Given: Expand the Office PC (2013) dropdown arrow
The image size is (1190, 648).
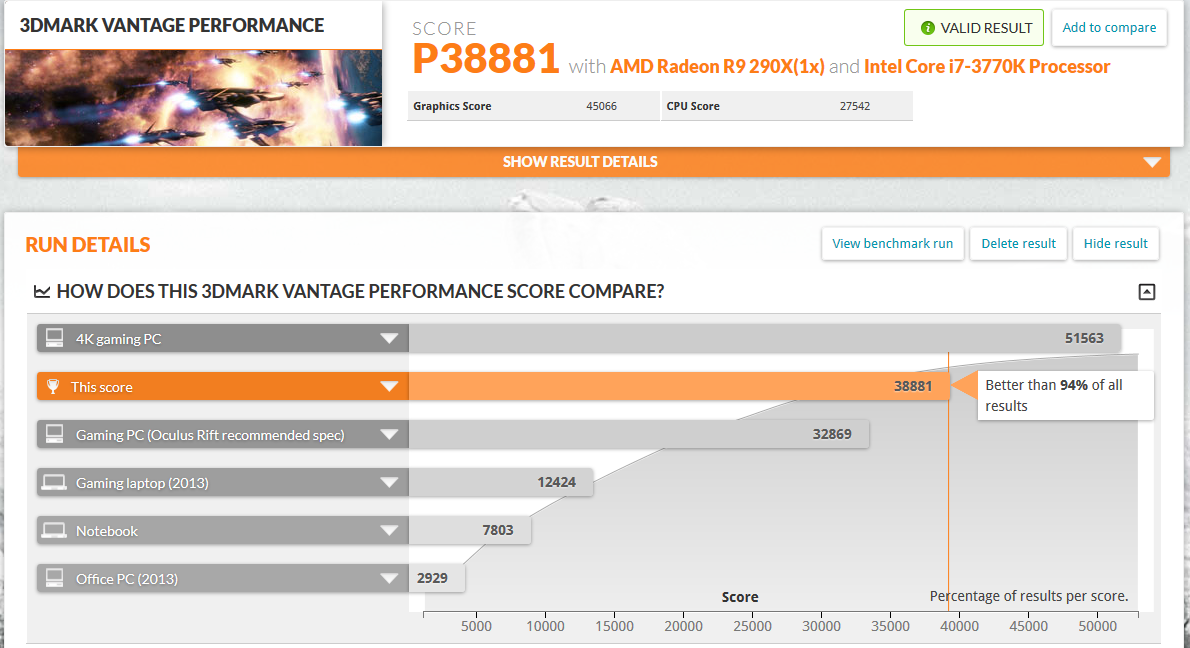Looking at the screenshot, I should 389,578.
